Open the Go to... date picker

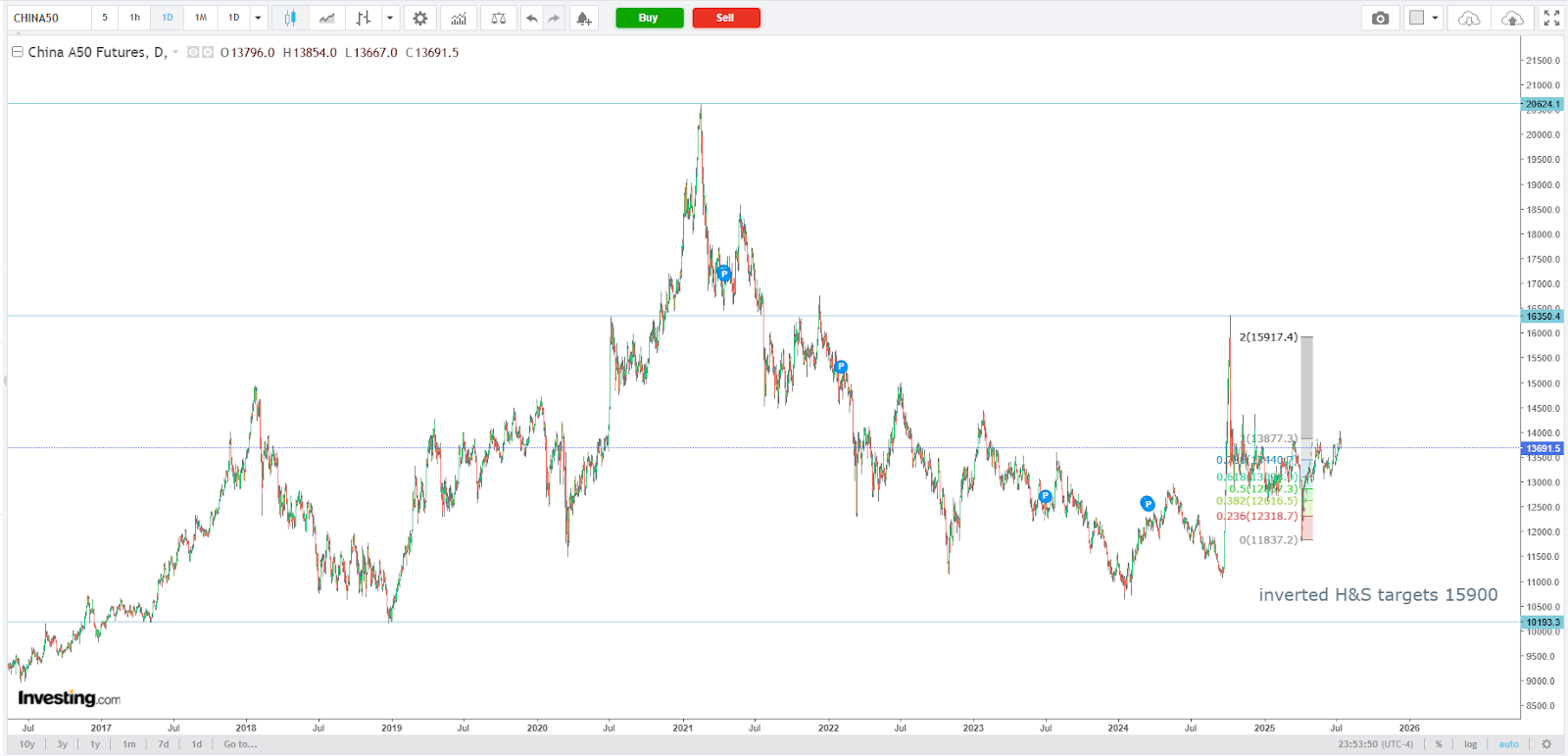240,744
